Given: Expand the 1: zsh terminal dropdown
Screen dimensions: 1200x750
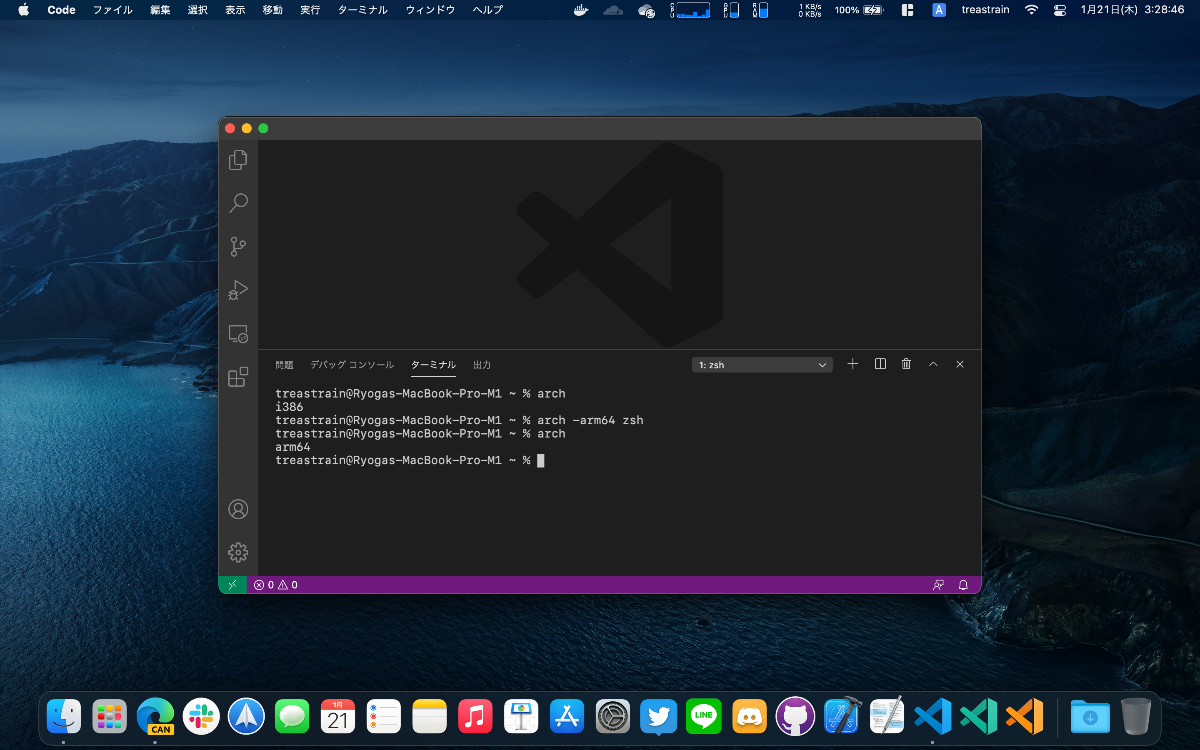Looking at the screenshot, I should pyautogui.click(x=762, y=365).
